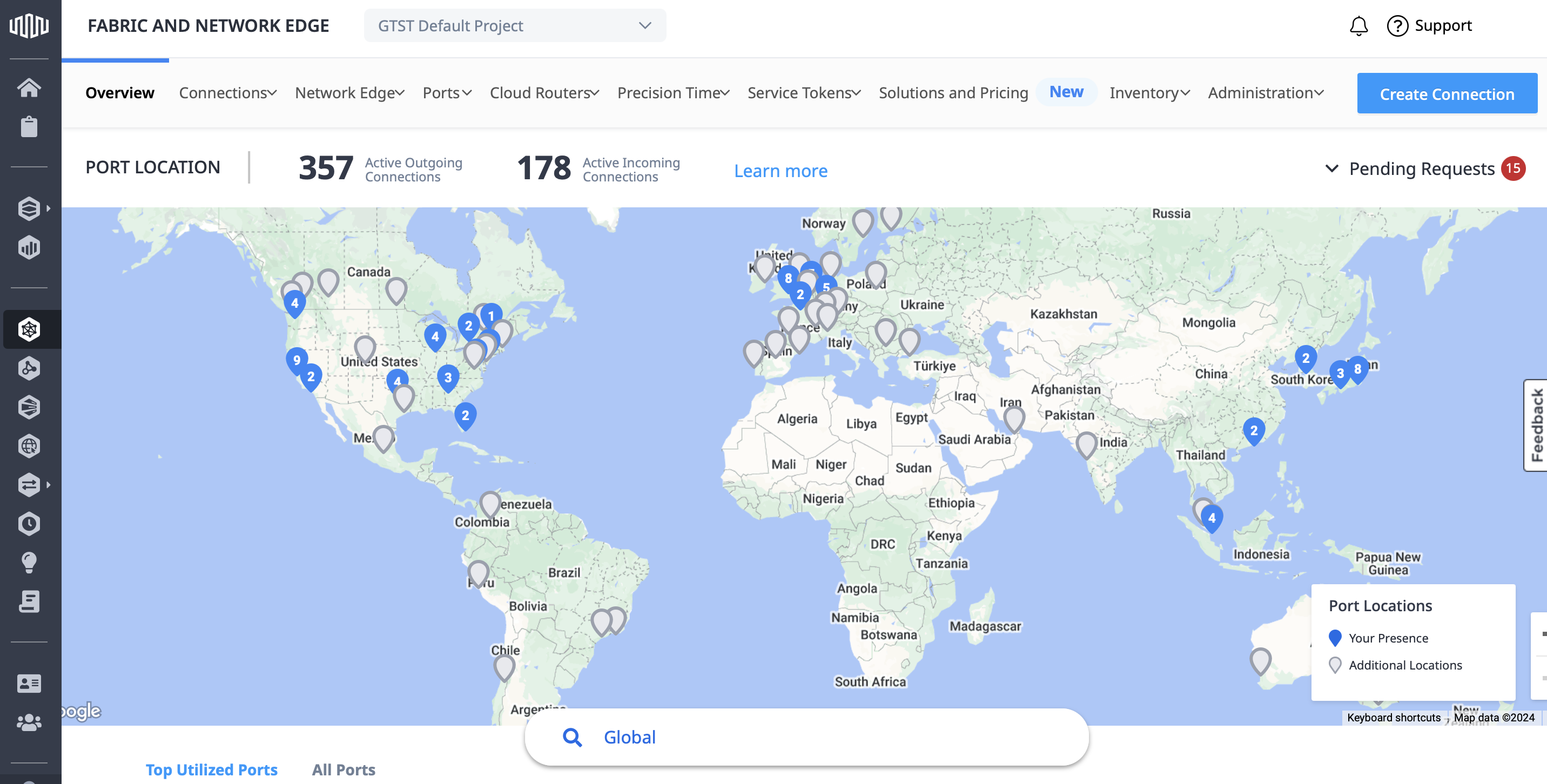Click the gray marker in Australia
1547x784 pixels.
(1261, 661)
